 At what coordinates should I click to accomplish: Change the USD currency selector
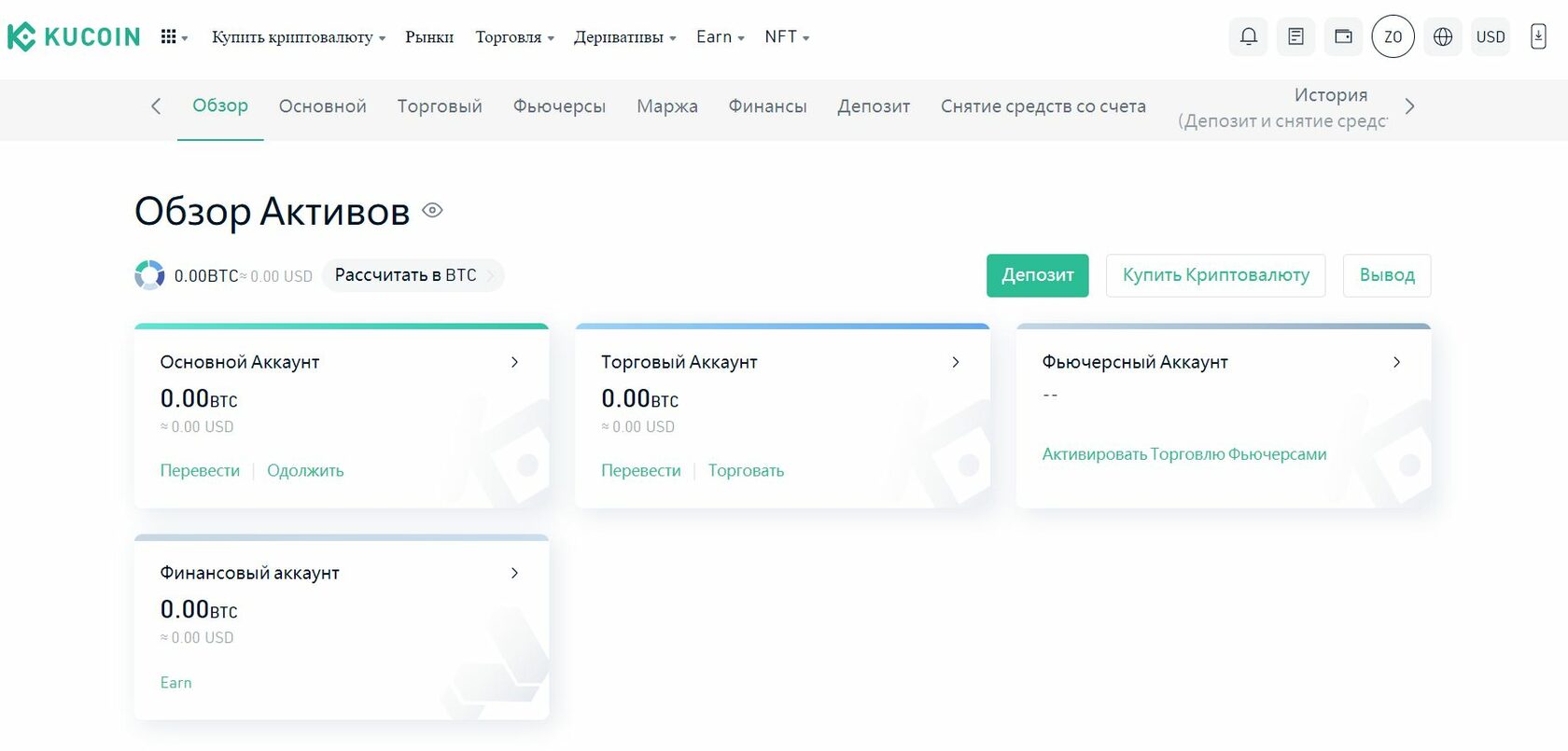coord(1491,36)
